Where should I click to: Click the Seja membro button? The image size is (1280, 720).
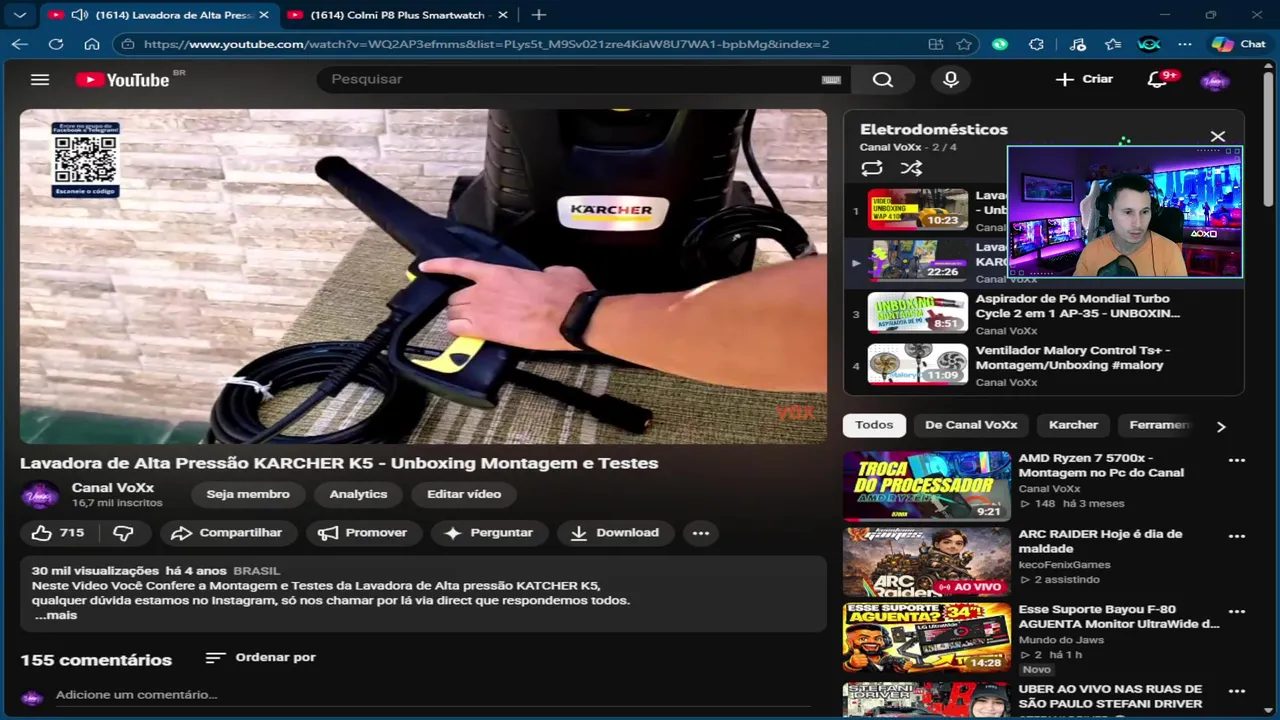point(248,494)
